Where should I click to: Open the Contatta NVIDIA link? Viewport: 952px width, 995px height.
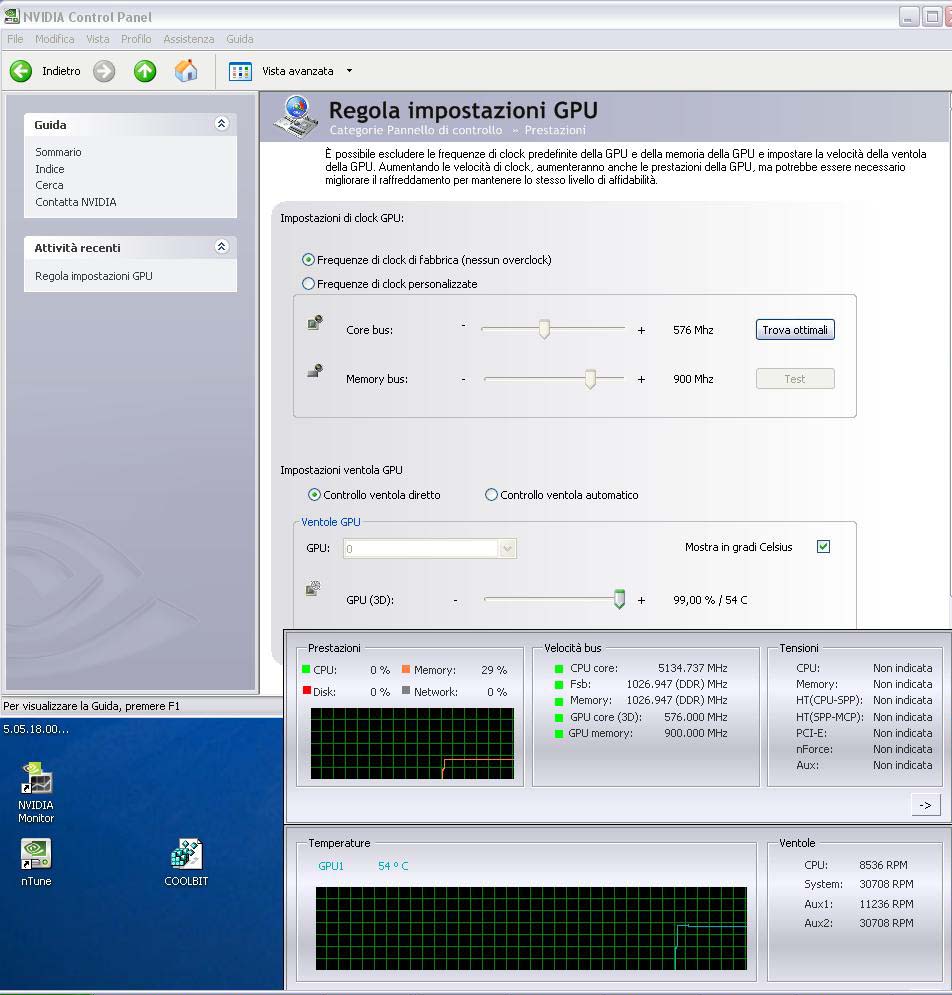[76, 202]
